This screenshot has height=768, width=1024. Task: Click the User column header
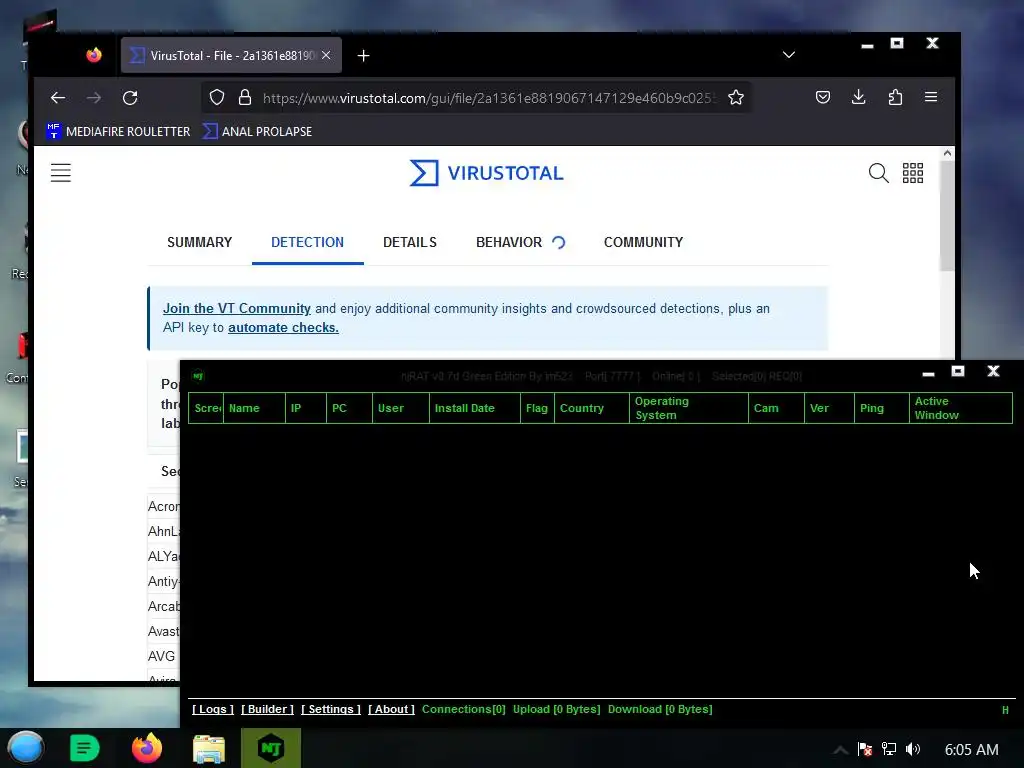coord(400,408)
